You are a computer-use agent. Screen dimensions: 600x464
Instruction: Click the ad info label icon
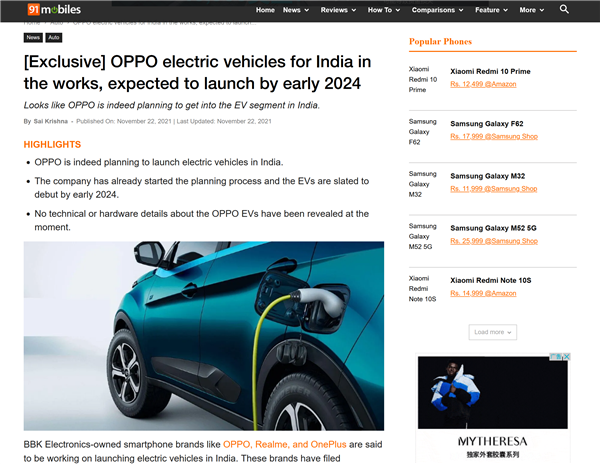[x=556, y=357]
